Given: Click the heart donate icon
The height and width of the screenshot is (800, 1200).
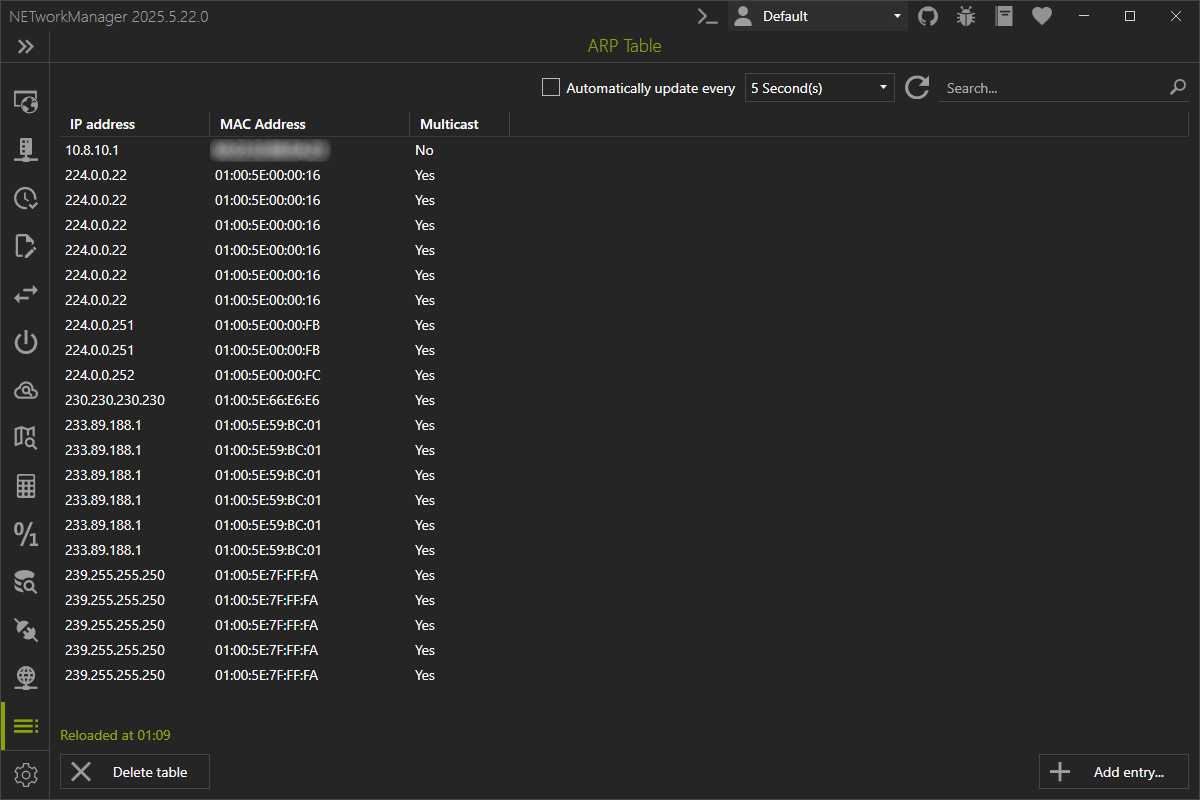Looking at the screenshot, I should point(1042,16).
